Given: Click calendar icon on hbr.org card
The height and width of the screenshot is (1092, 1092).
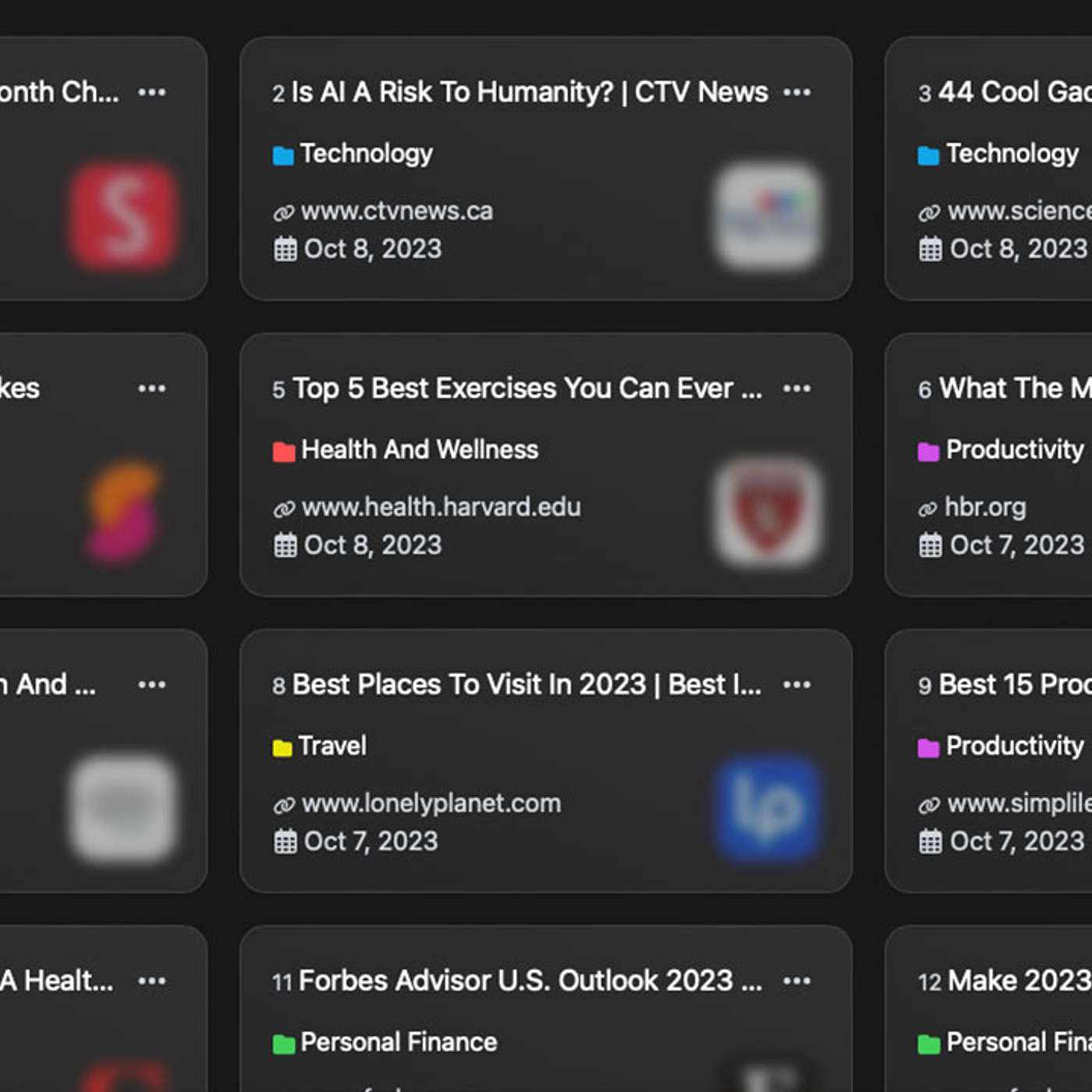Looking at the screenshot, I should 930,545.
